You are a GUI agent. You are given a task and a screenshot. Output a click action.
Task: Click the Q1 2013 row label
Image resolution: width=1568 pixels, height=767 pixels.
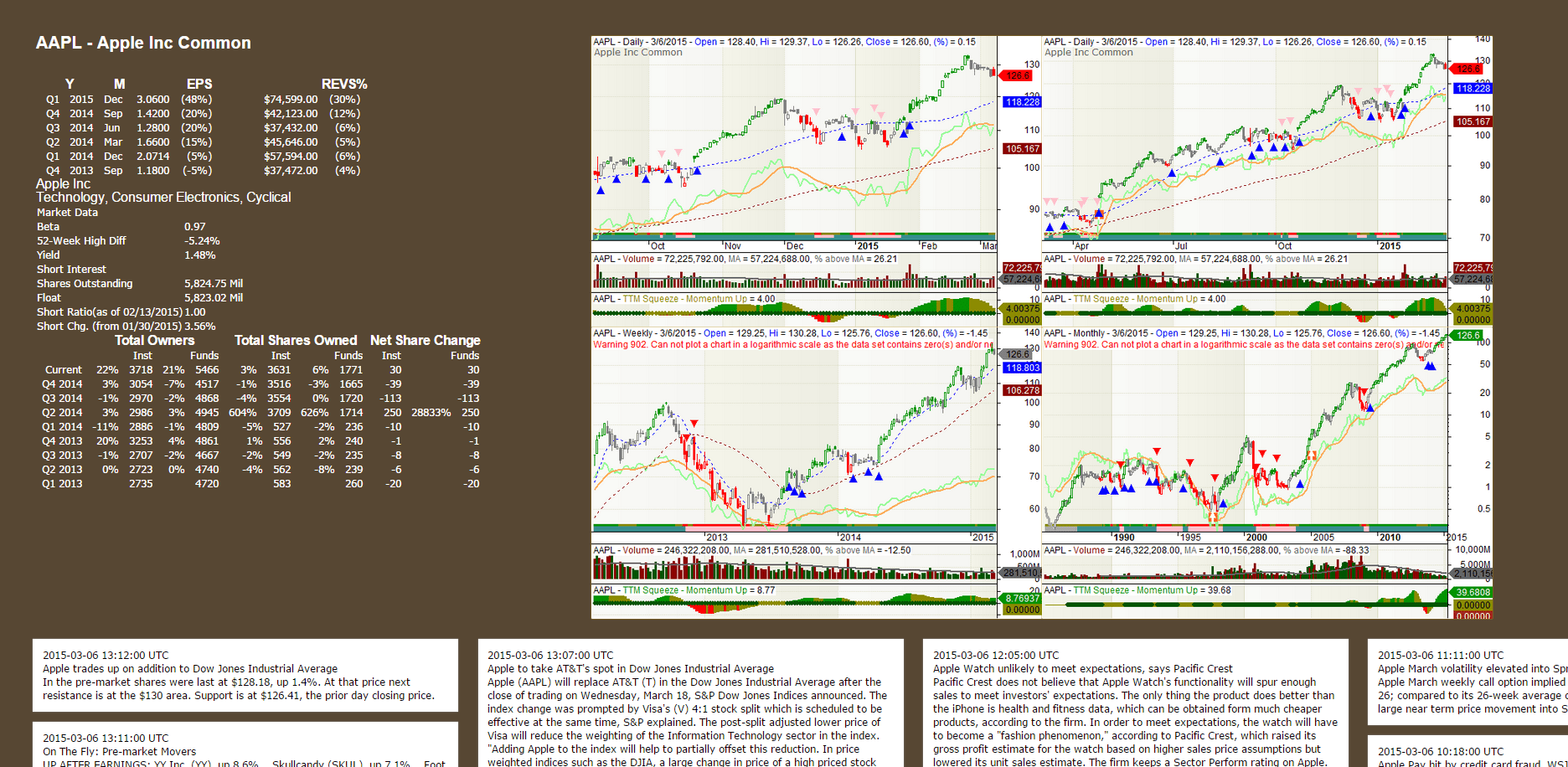(62, 484)
